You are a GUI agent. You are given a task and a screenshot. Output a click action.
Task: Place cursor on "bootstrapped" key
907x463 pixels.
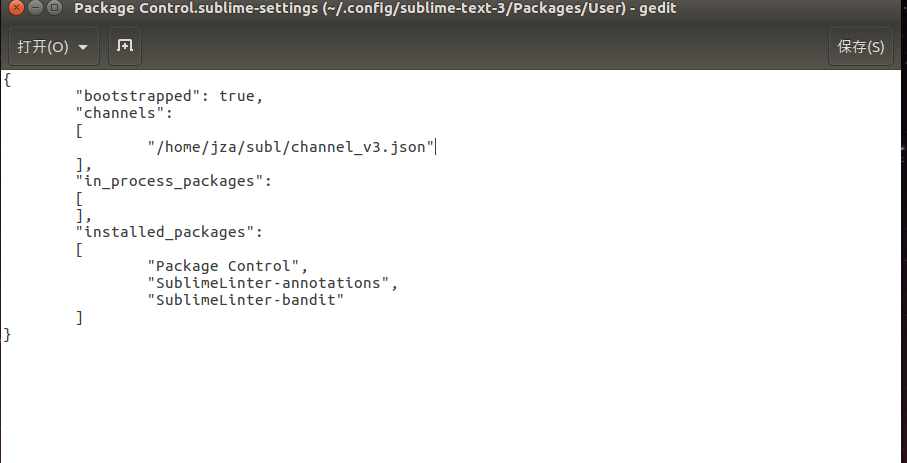[138, 96]
